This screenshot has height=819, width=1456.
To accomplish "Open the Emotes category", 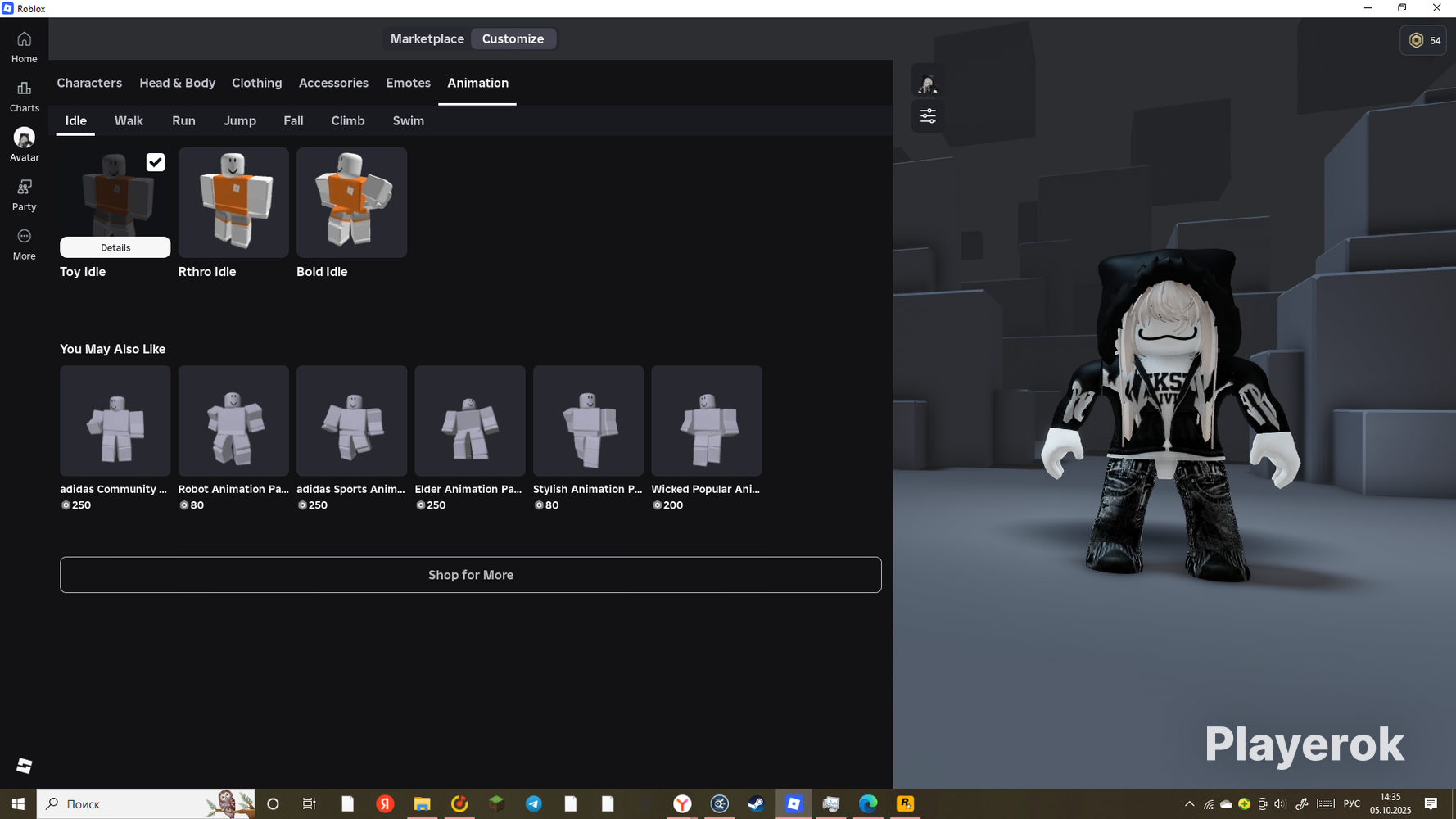I will click(x=408, y=83).
